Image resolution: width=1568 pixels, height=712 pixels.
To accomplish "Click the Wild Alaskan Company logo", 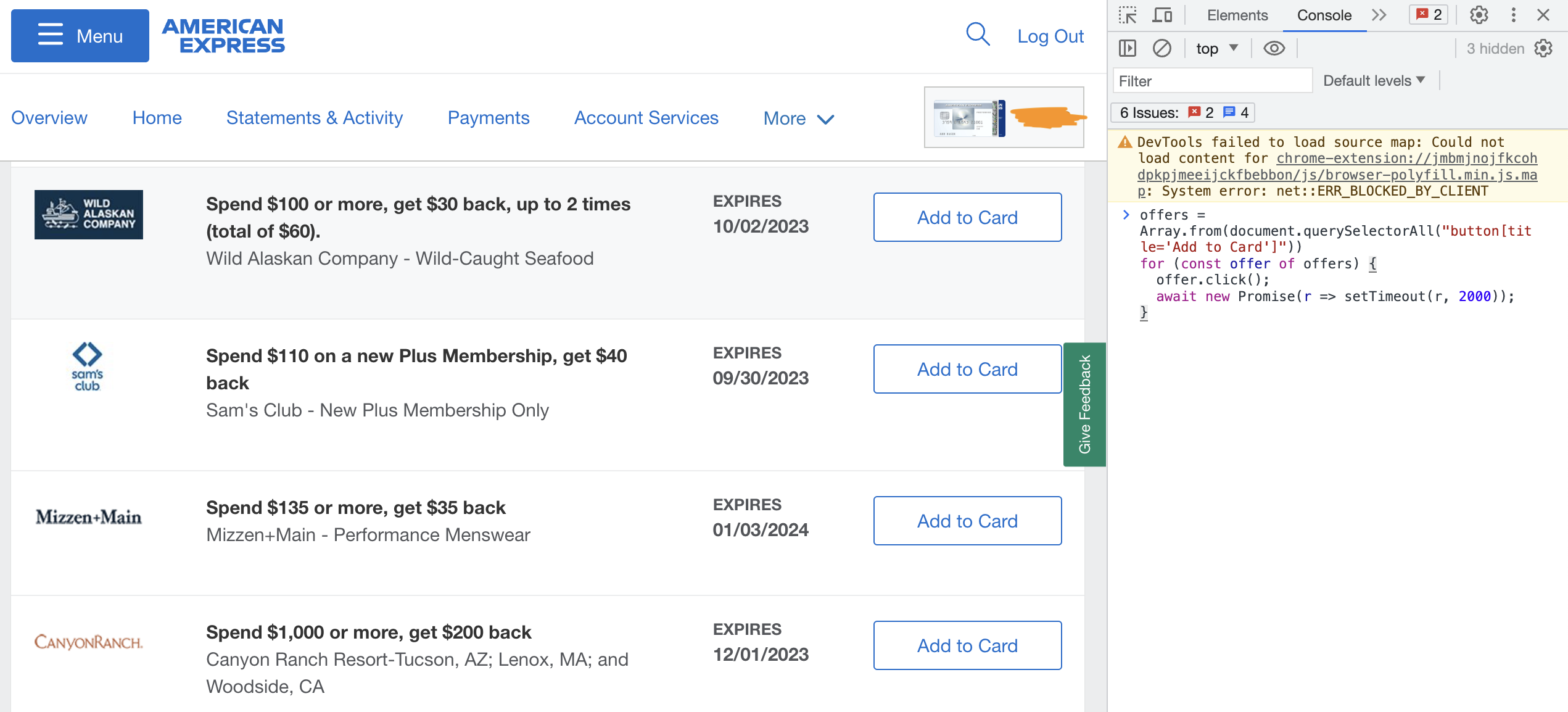I will coord(89,215).
